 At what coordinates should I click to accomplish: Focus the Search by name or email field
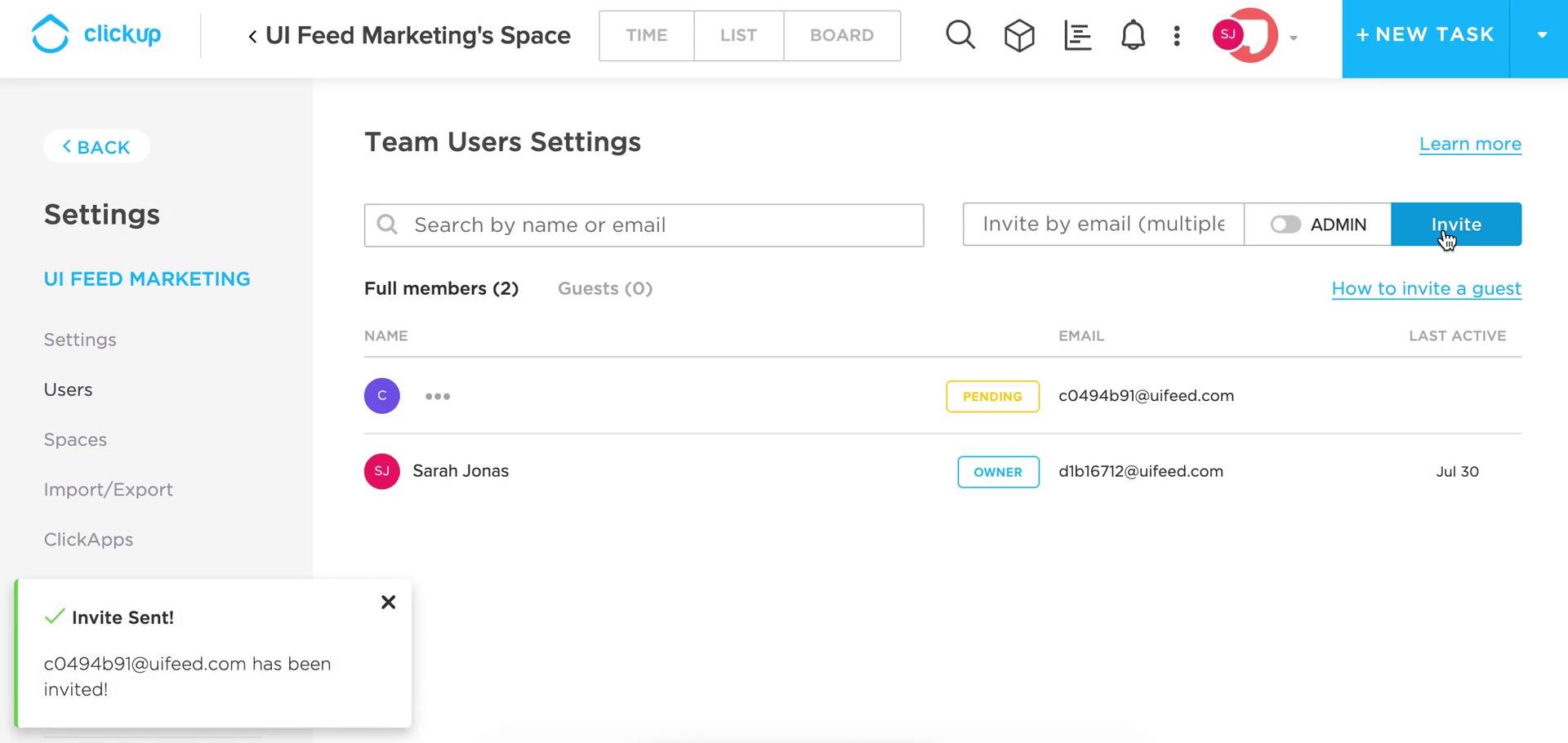click(x=644, y=225)
